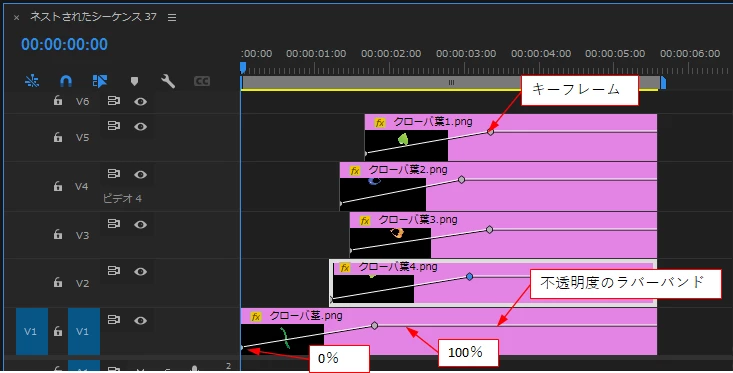Toggle lock on track V2
Image resolution: width=733 pixels, height=373 pixels.
coord(57,282)
